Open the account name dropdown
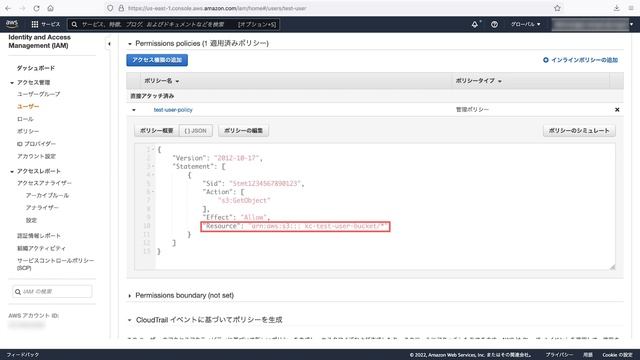 [x=593, y=24]
